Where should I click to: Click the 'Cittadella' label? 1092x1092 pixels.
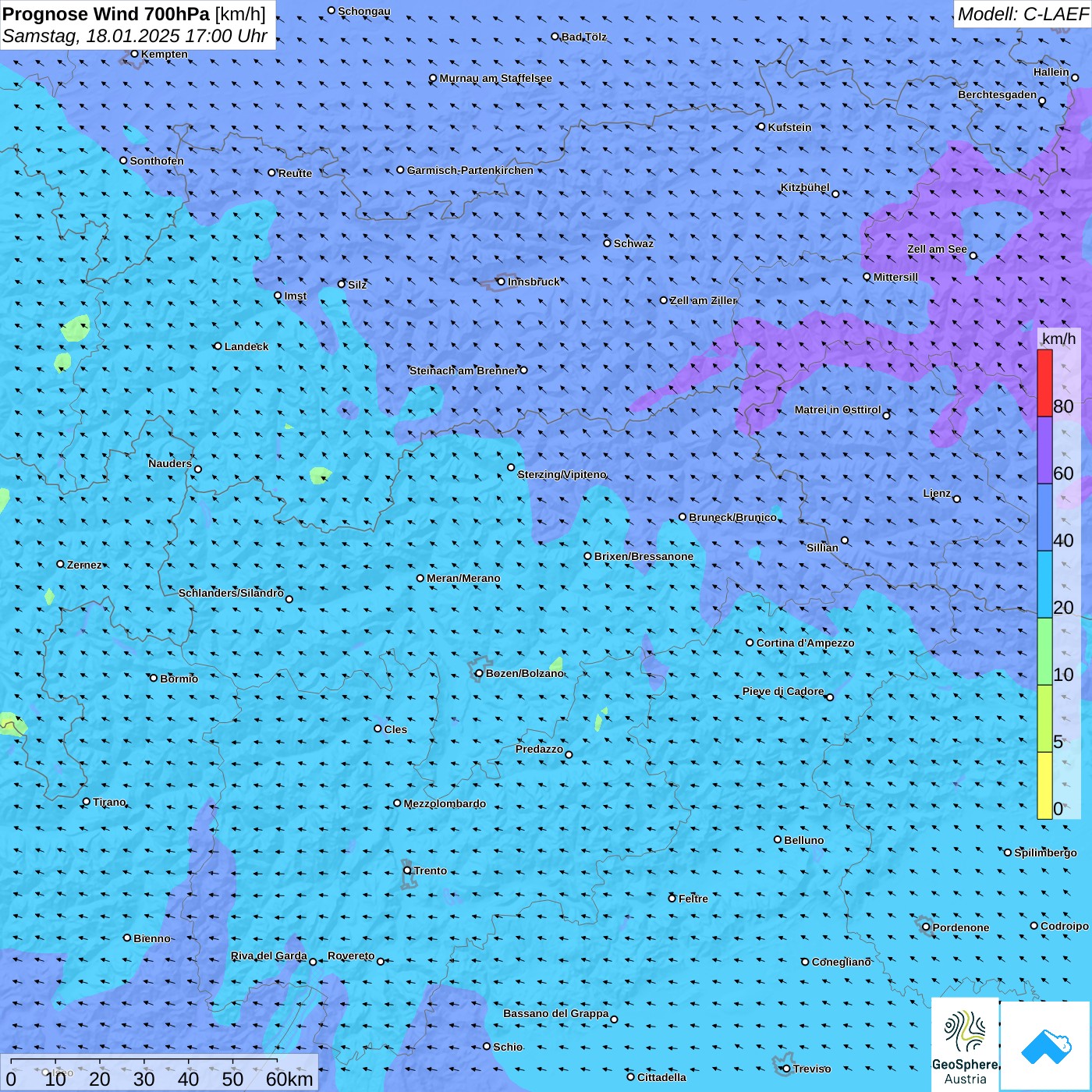coord(661,1077)
